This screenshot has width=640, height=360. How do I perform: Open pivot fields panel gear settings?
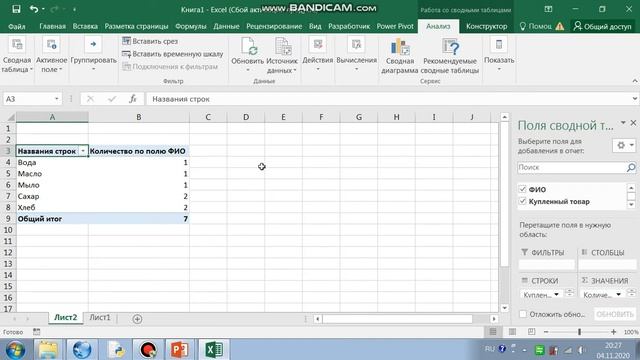[624, 145]
